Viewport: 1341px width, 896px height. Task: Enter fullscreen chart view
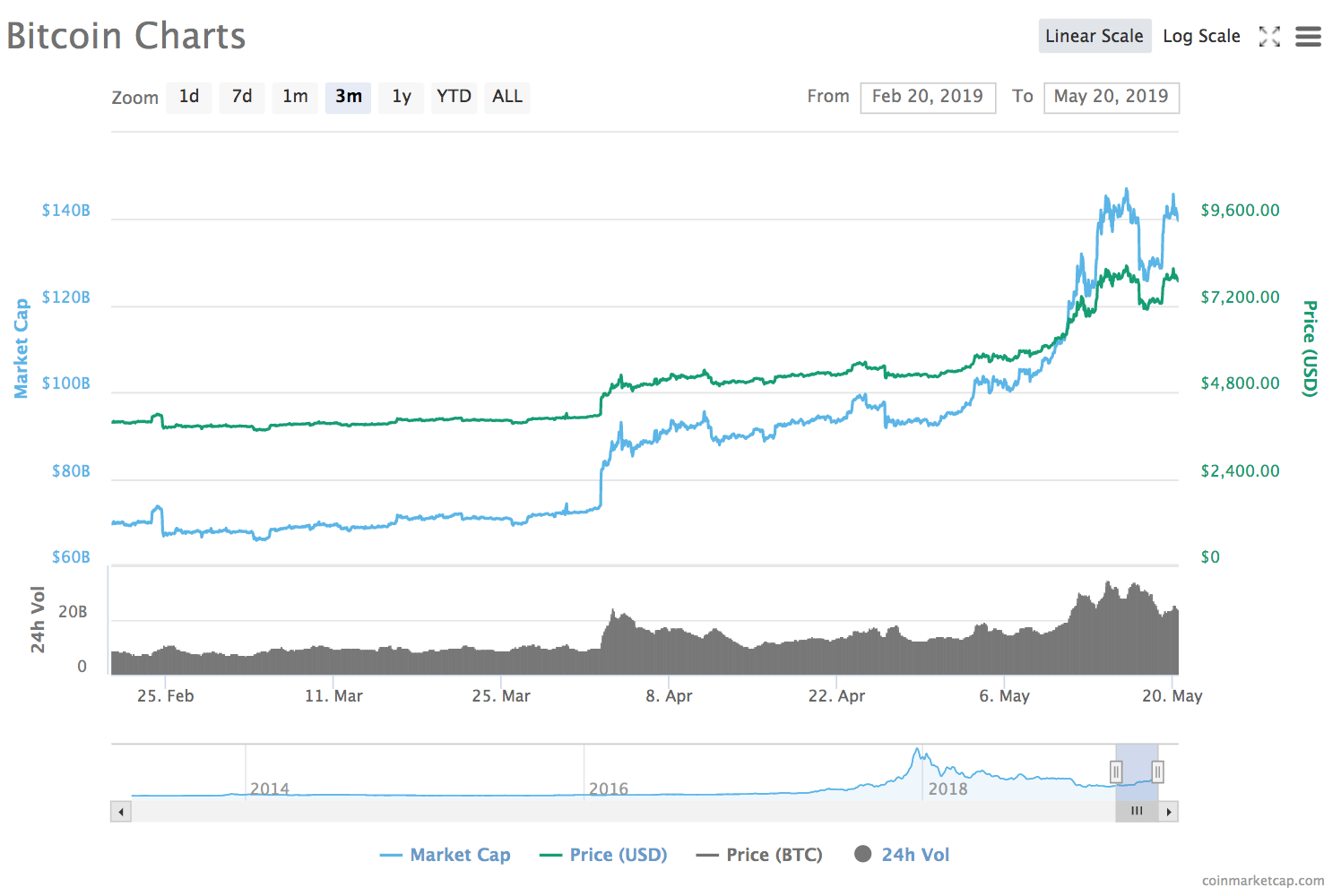[1269, 37]
